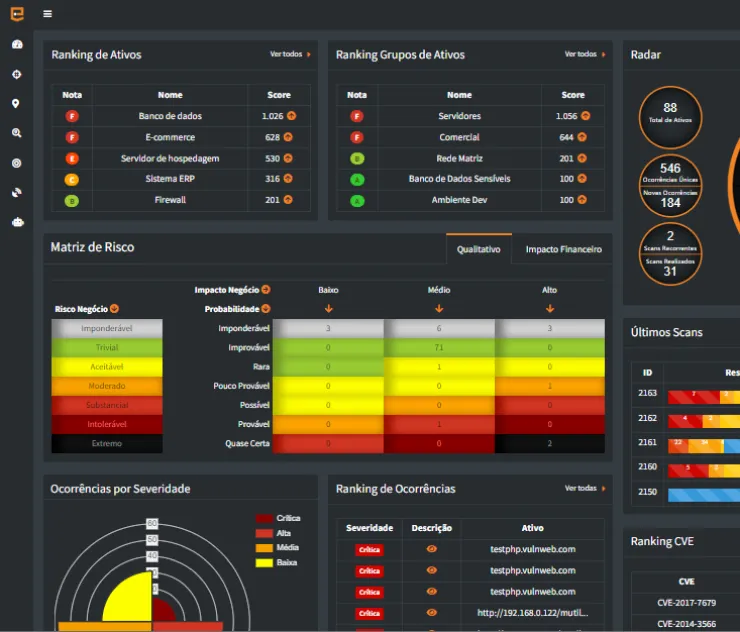Click matrix cell showing 71 in Improvável row
The height and width of the screenshot is (632, 740).
(x=439, y=347)
